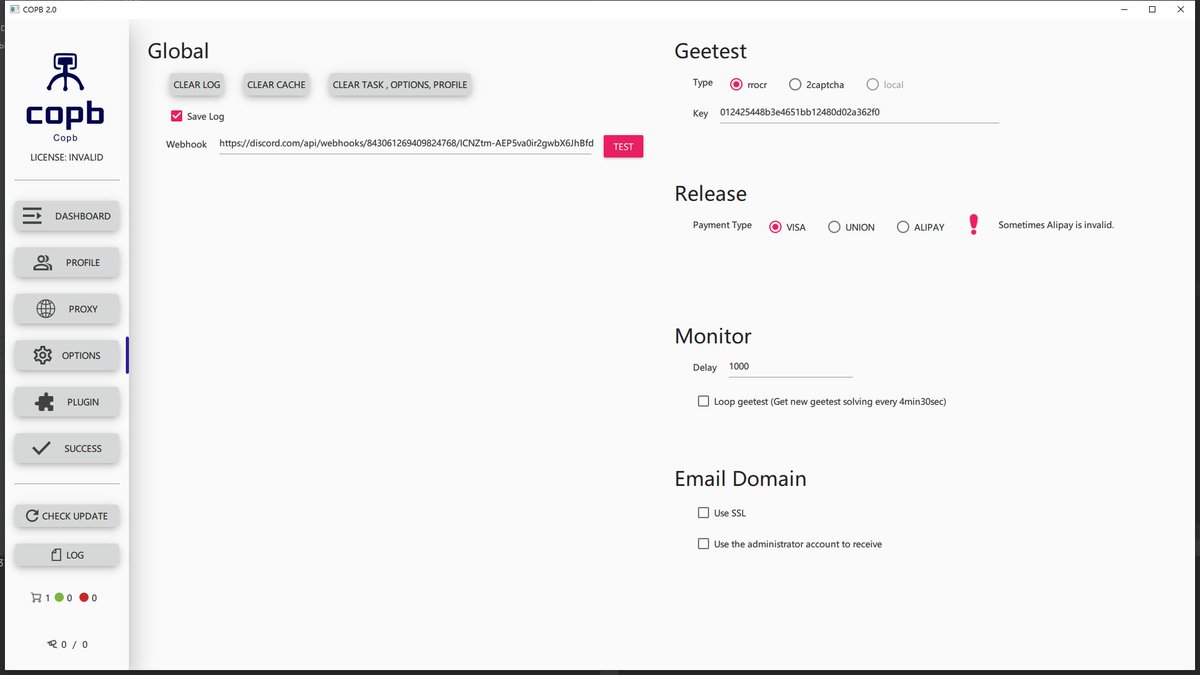Image resolution: width=1200 pixels, height=675 pixels.
Task: Click the green status dot
Action: (x=59, y=598)
